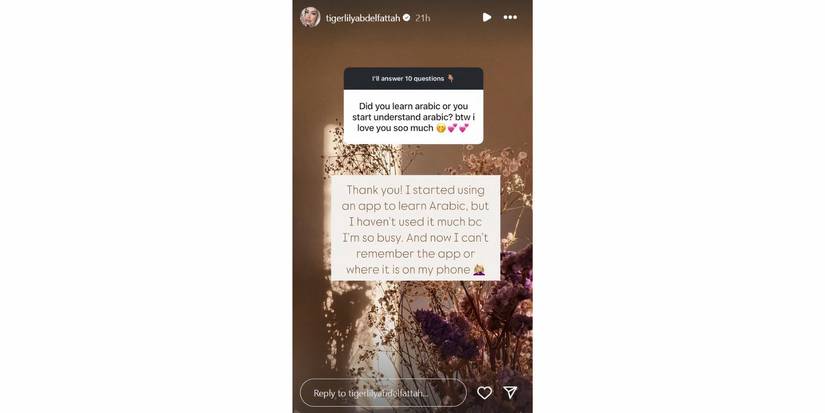
Task: Click the answer text about Arabic app
Action: [x=415, y=229]
